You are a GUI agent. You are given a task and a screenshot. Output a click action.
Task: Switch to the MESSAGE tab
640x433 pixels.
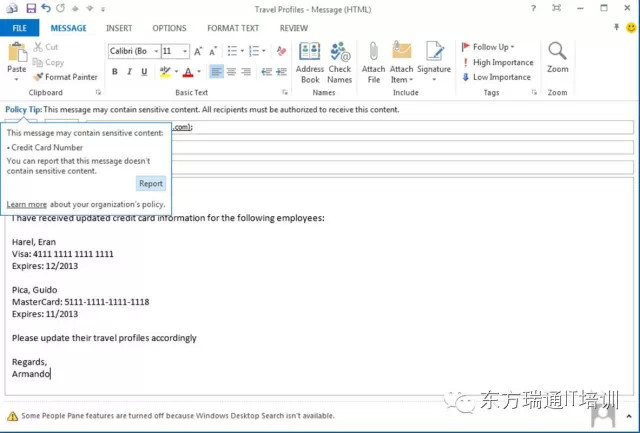click(69, 28)
